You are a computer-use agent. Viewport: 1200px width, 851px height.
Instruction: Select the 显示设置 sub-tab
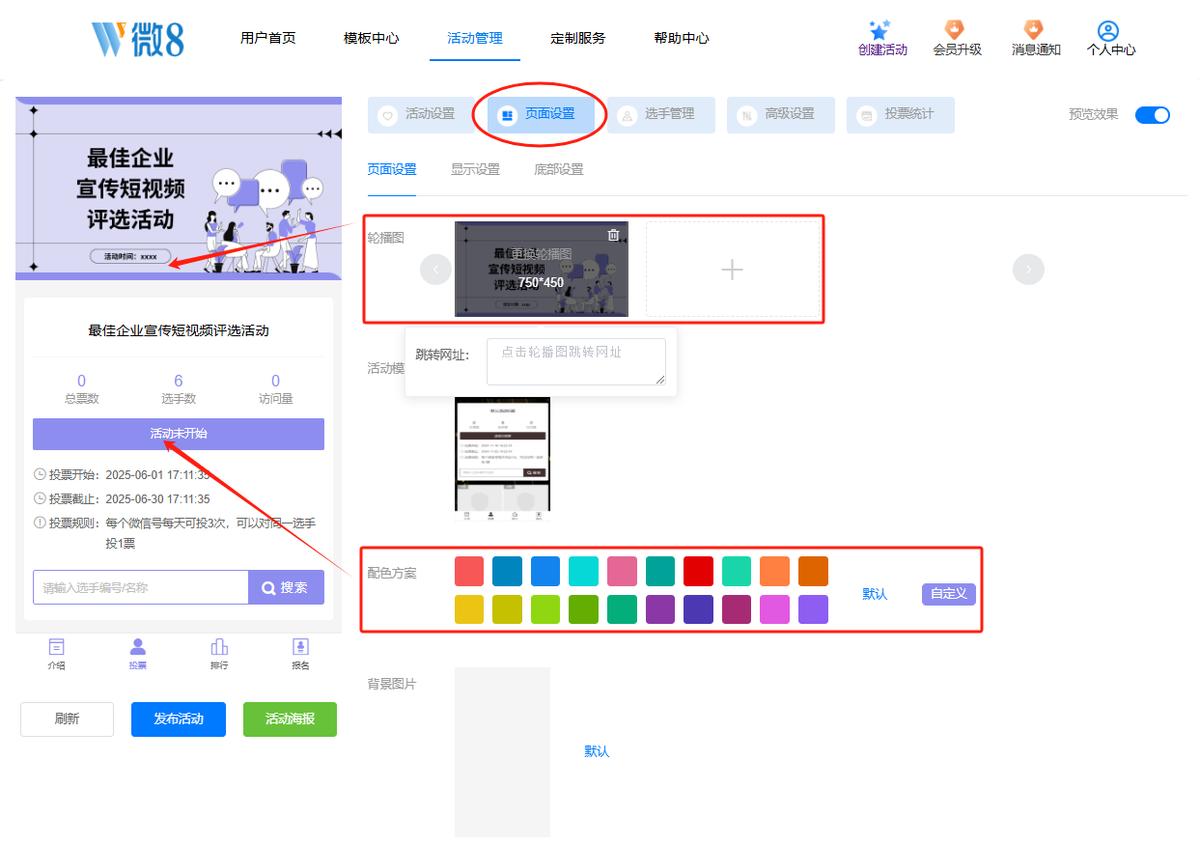(475, 169)
